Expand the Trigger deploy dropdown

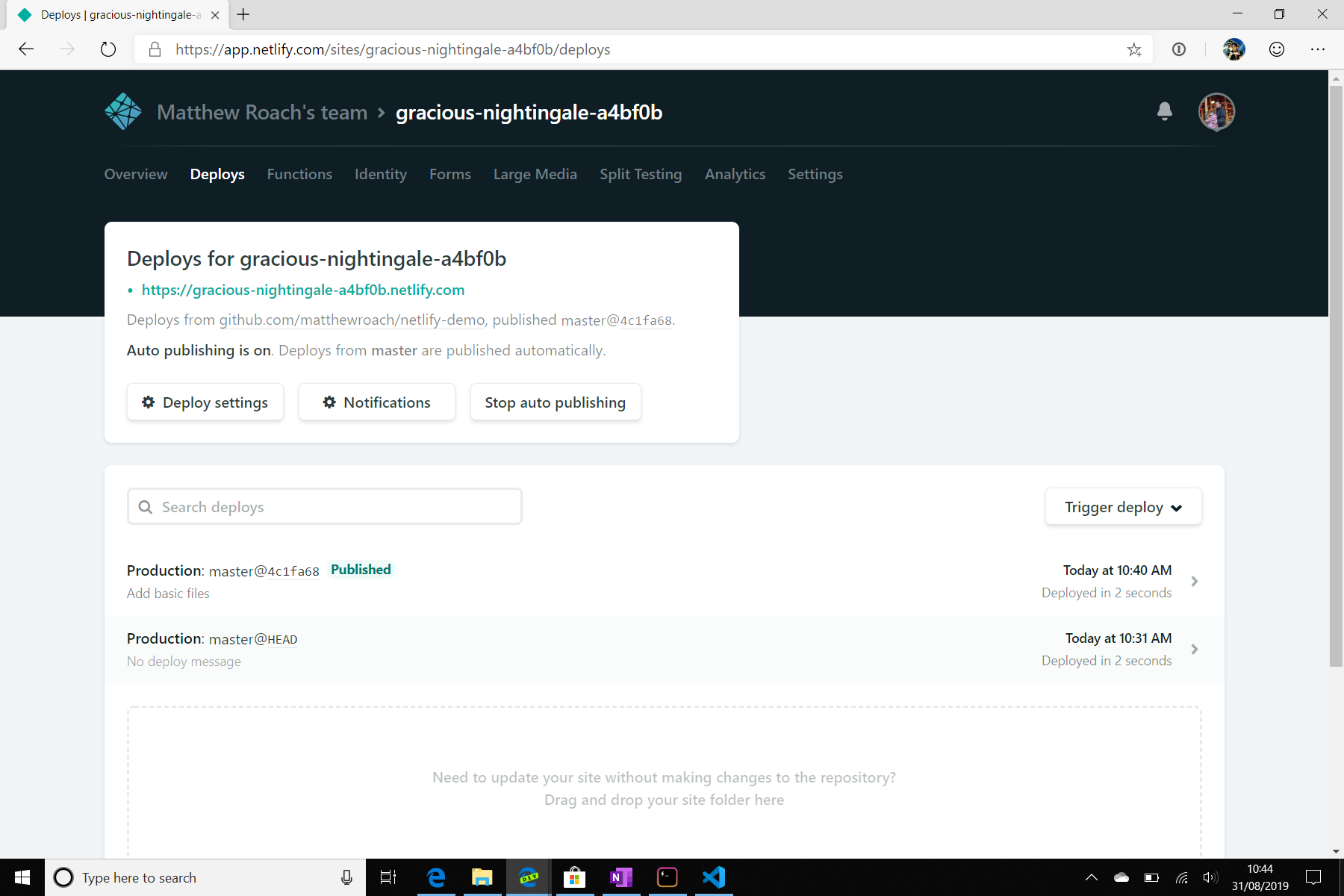click(x=1123, y=507)
